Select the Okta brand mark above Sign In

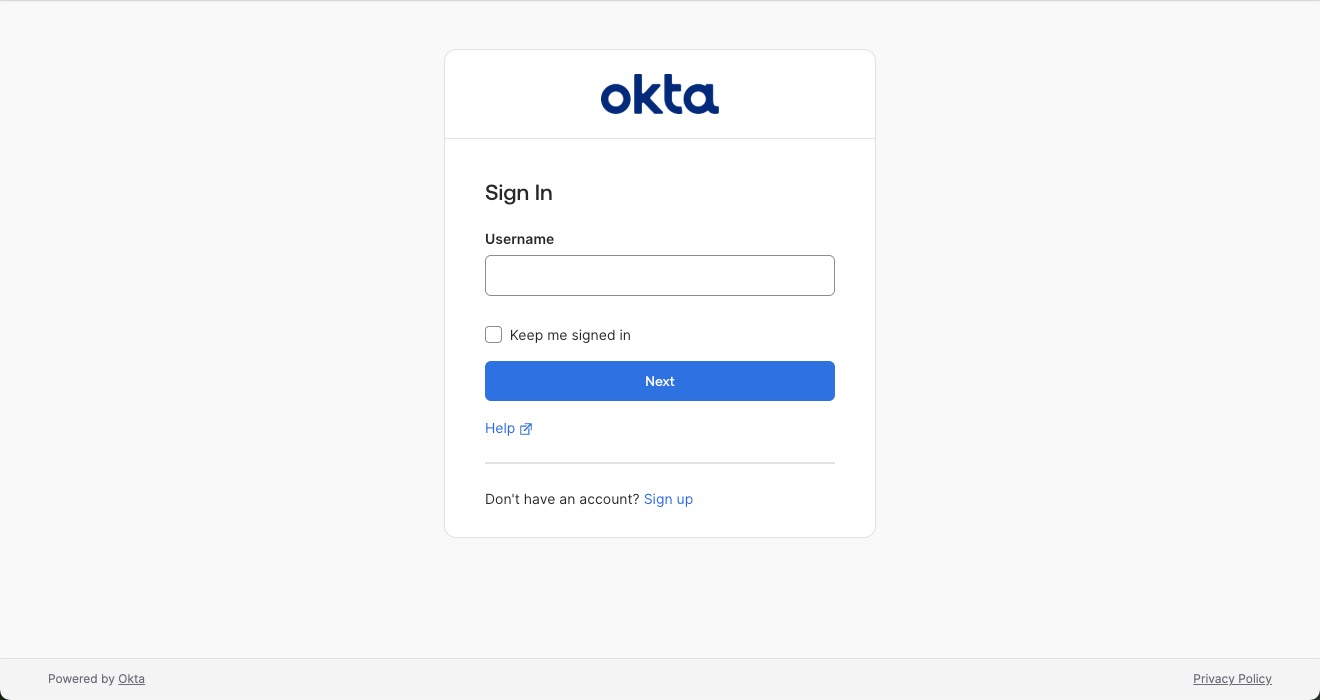coord(659,93)
